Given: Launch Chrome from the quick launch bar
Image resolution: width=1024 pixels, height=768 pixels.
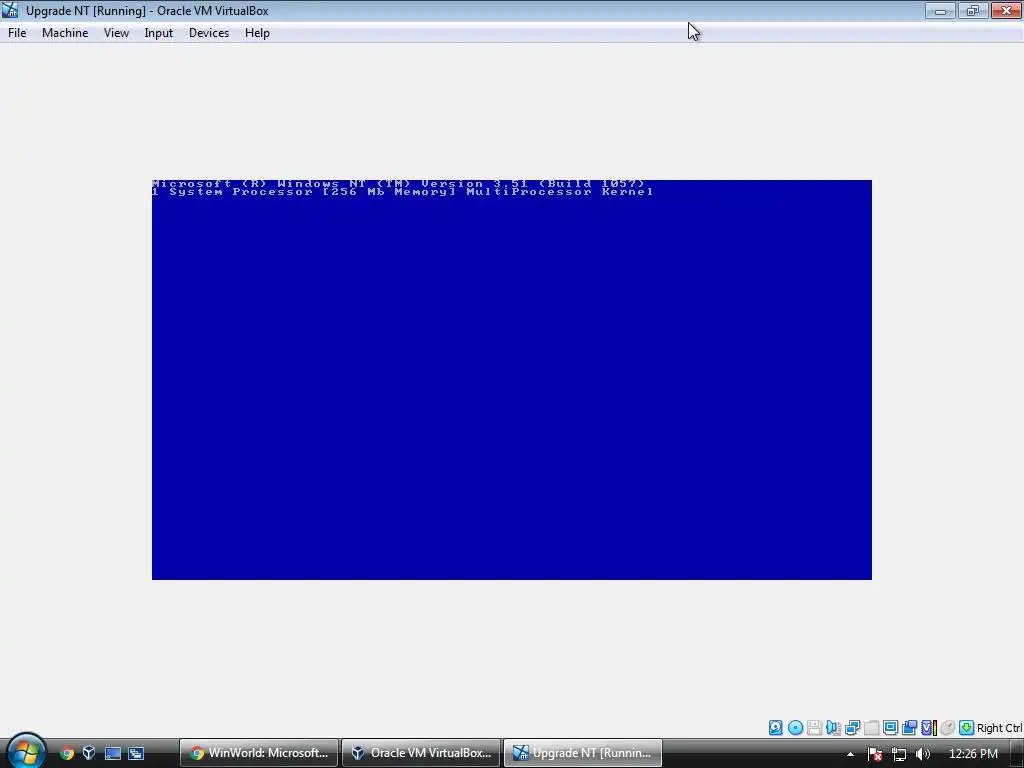Looking at the screenshot, I should (x=67, y=753).
